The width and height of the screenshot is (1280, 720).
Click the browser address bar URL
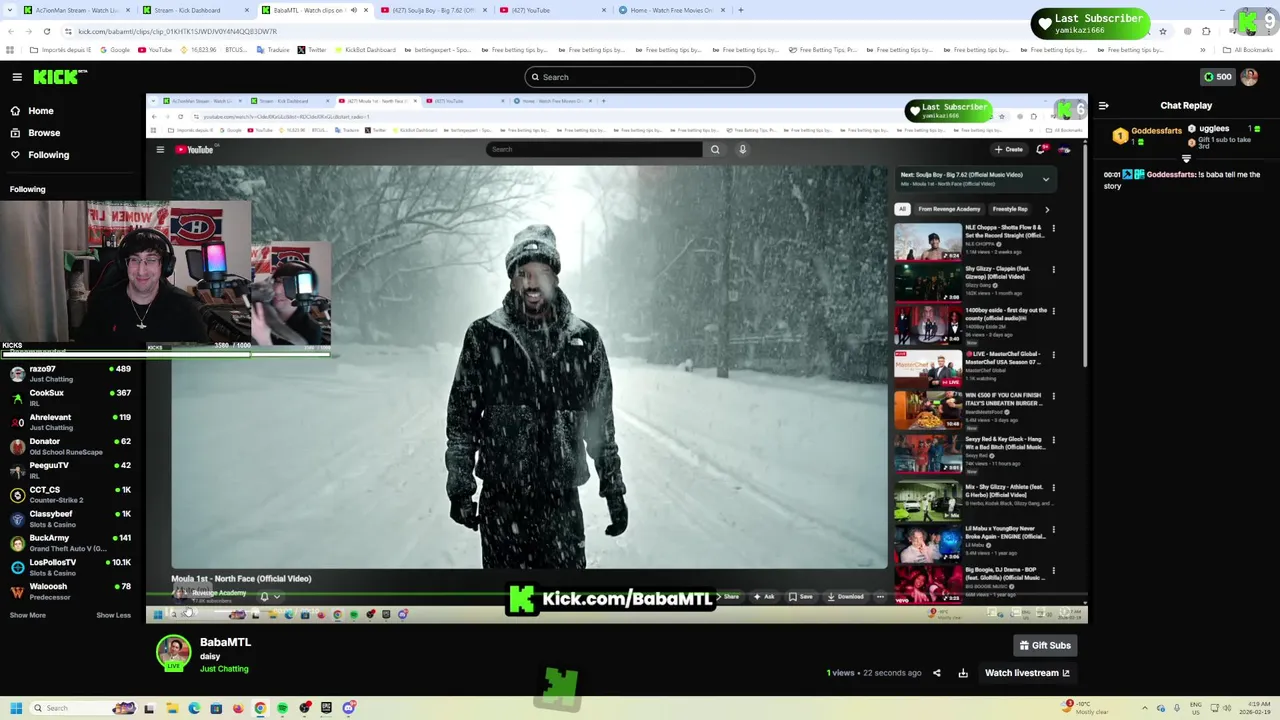coord(177,32)
